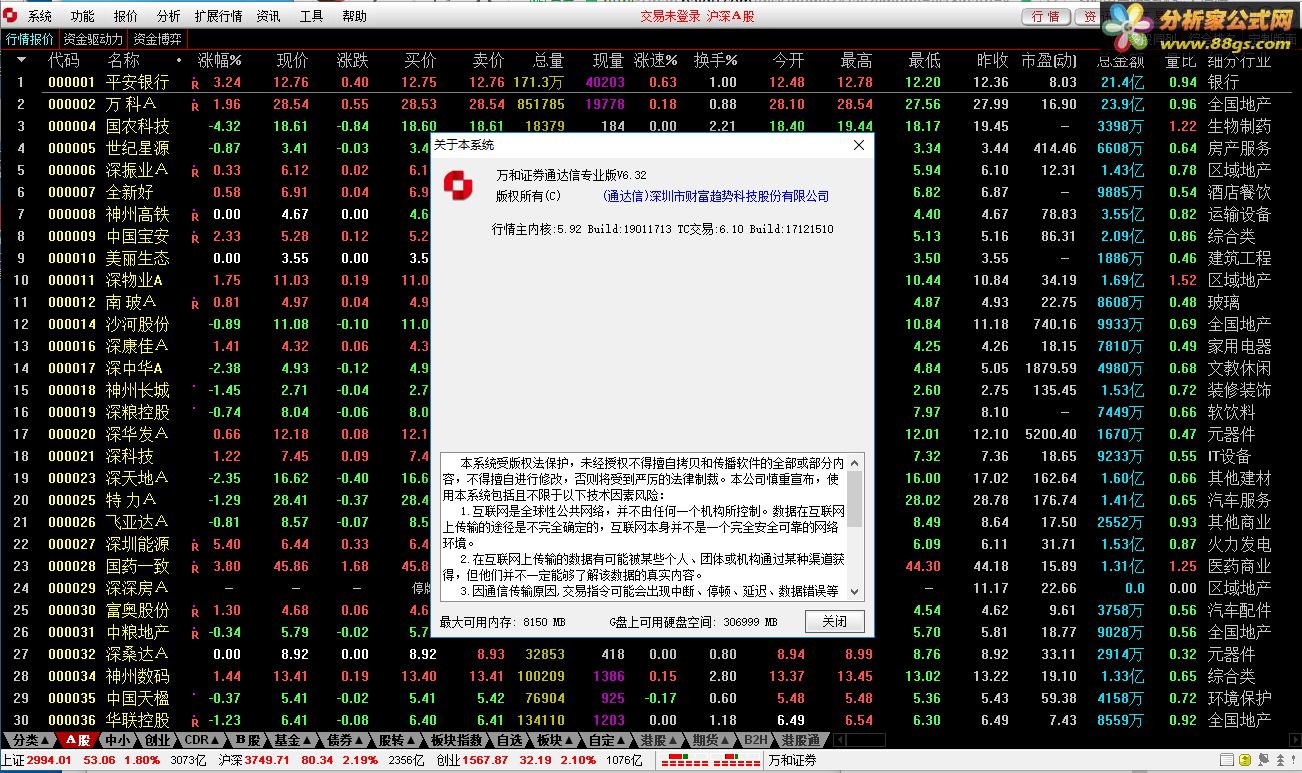Select the 行情报价 tab

pyautogui.click(x=30, y=39)
